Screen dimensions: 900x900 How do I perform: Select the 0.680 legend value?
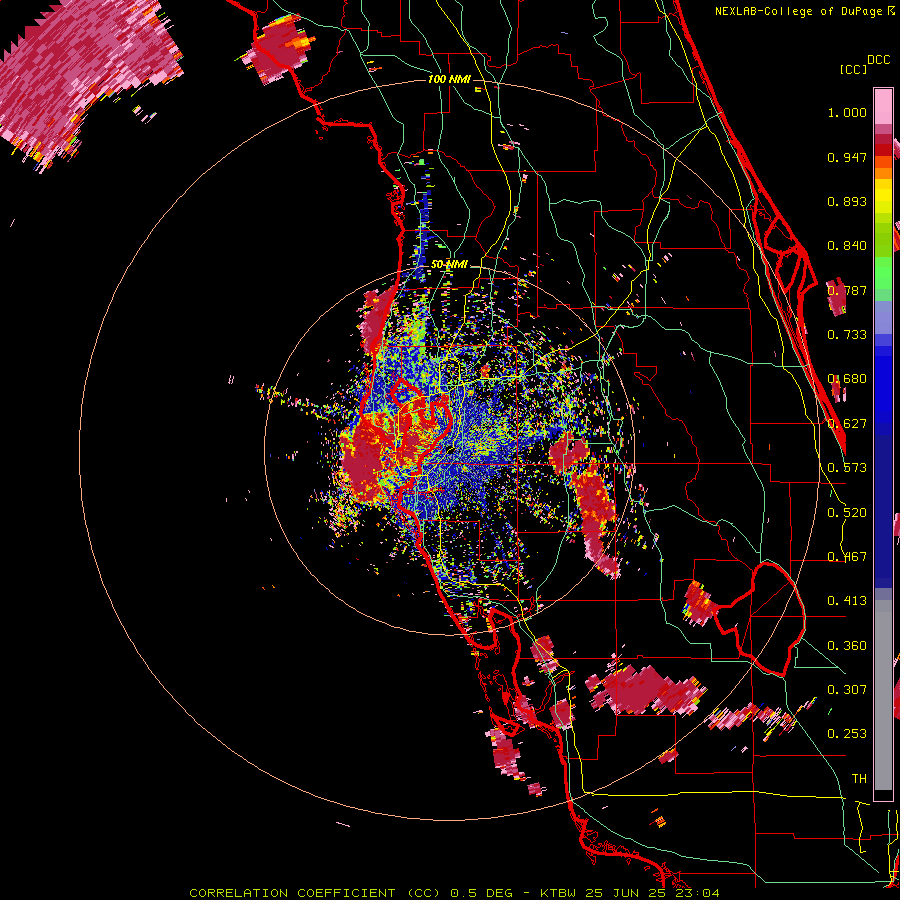point(847,379)
